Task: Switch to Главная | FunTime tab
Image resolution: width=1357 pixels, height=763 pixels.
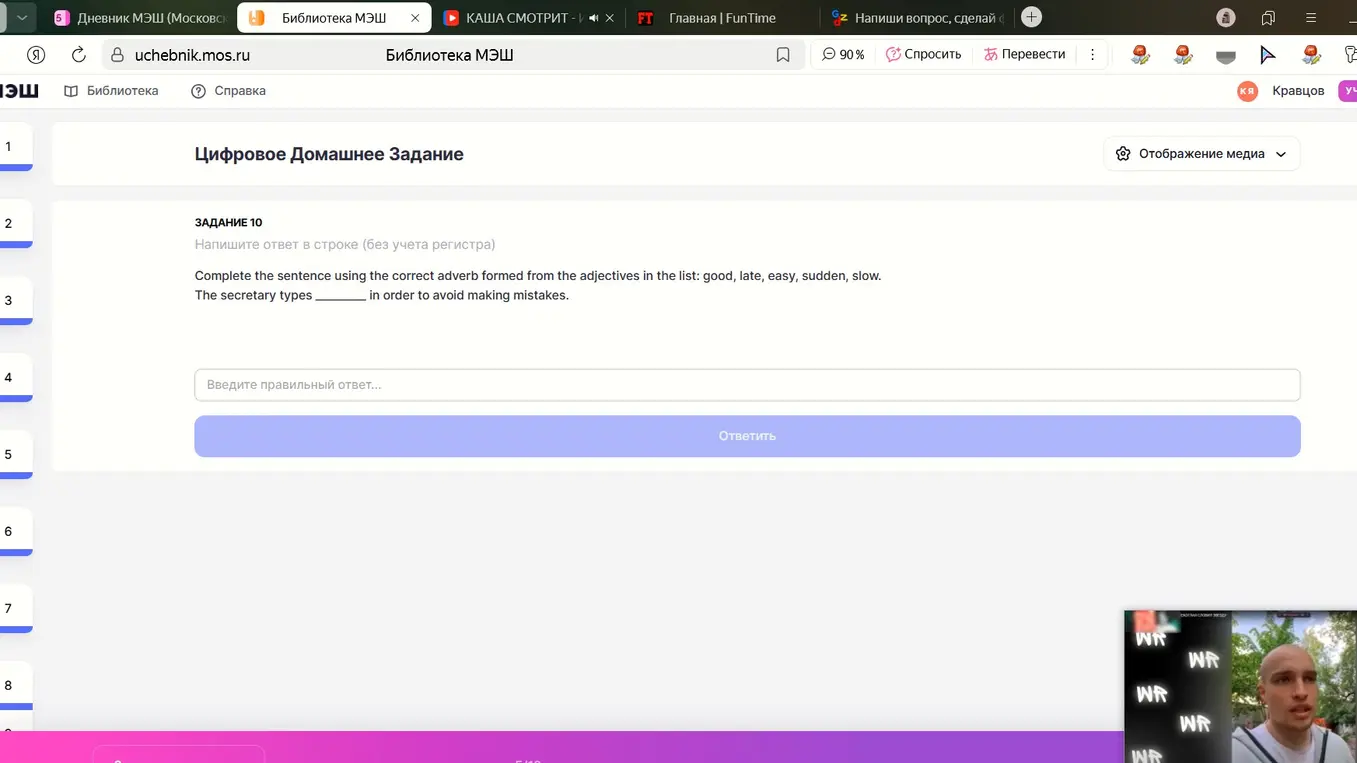Action: tap(722, 18)
